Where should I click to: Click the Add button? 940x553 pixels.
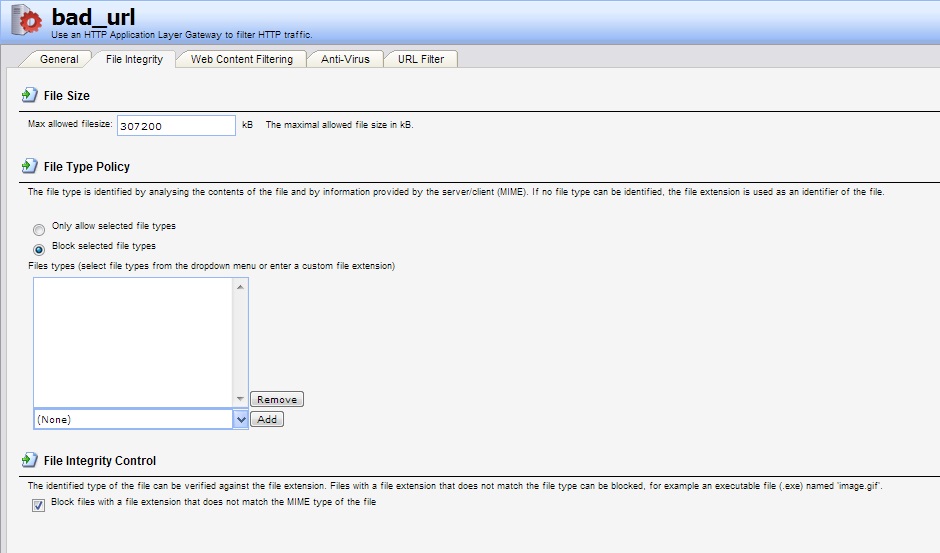coord(267,419)
